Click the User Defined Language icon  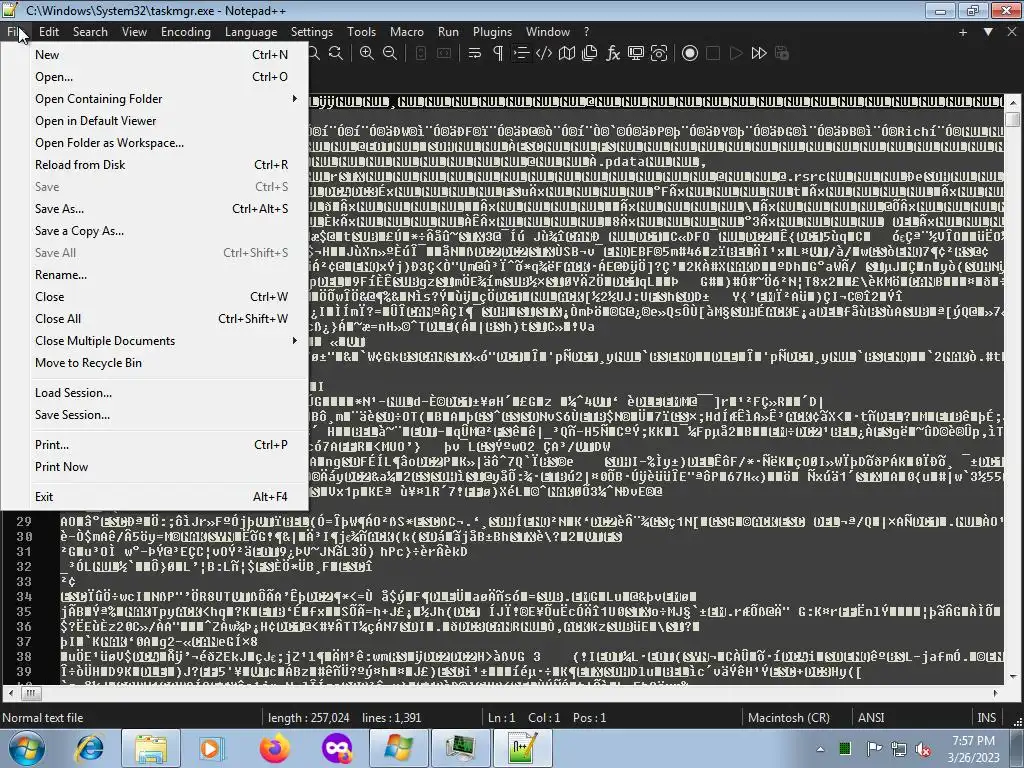coord(543,54)
